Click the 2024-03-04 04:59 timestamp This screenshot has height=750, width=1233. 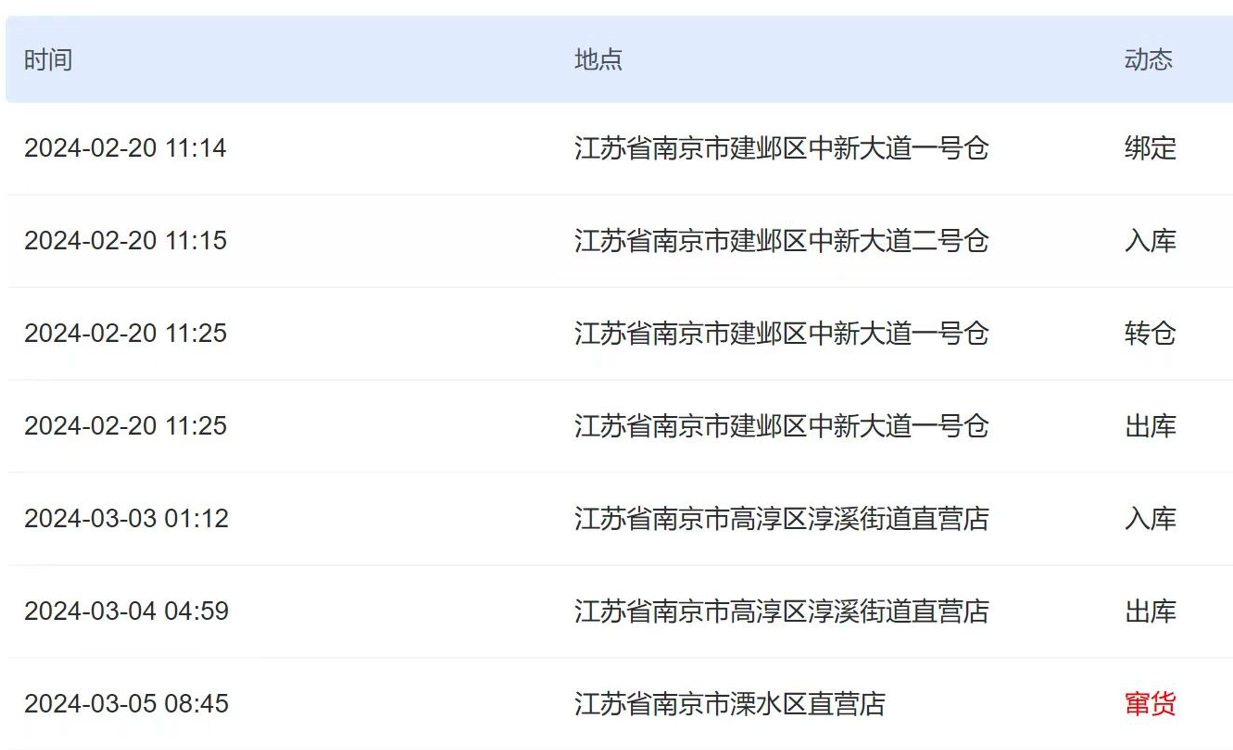[x=126, y=611]
